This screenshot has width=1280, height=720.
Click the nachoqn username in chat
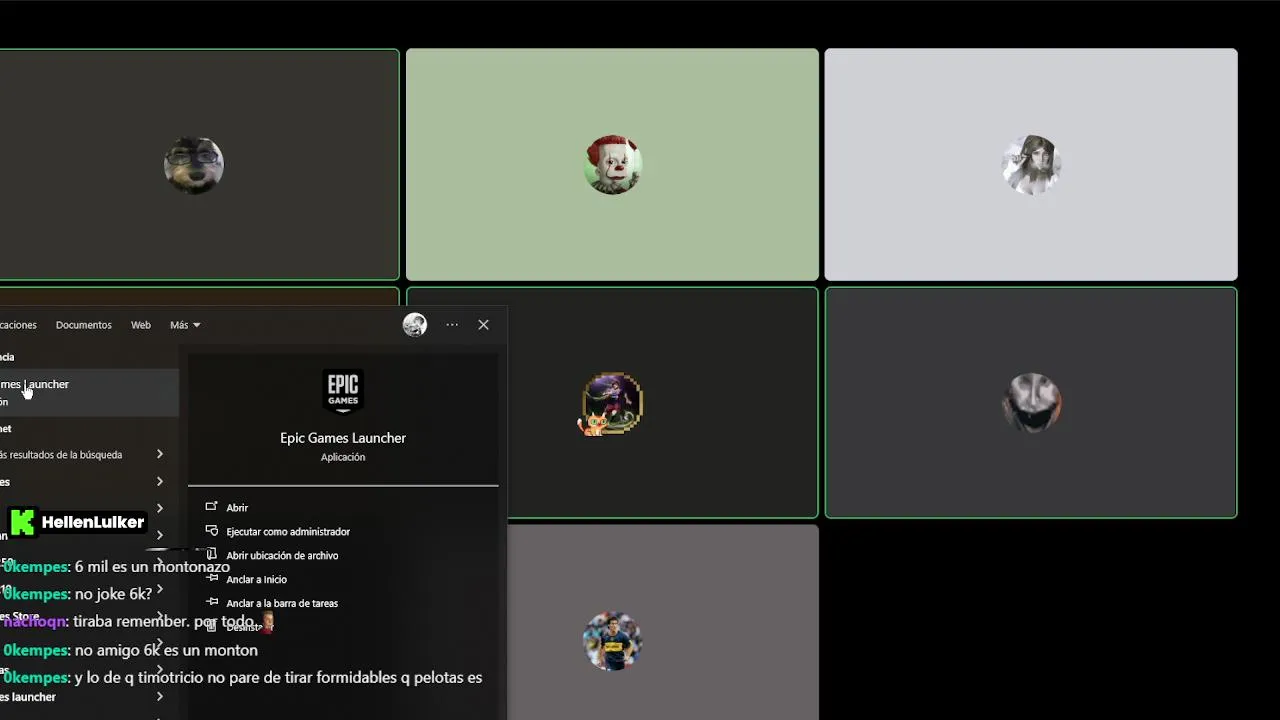(x=36, y=621)
